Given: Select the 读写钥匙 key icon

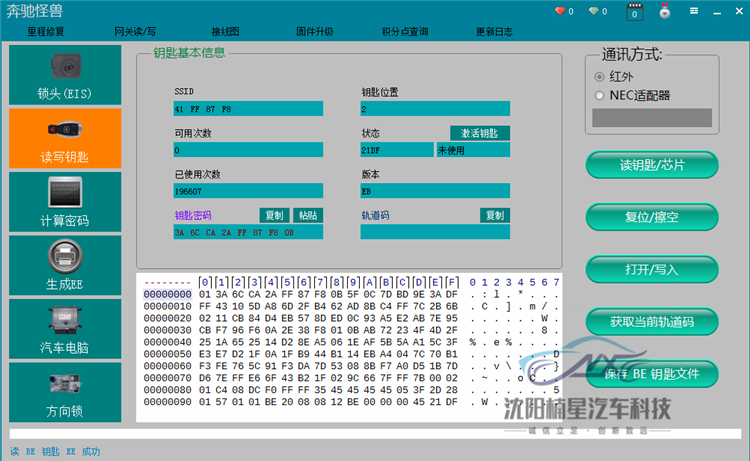Looking at the screenshot, I should pos(65,137).
